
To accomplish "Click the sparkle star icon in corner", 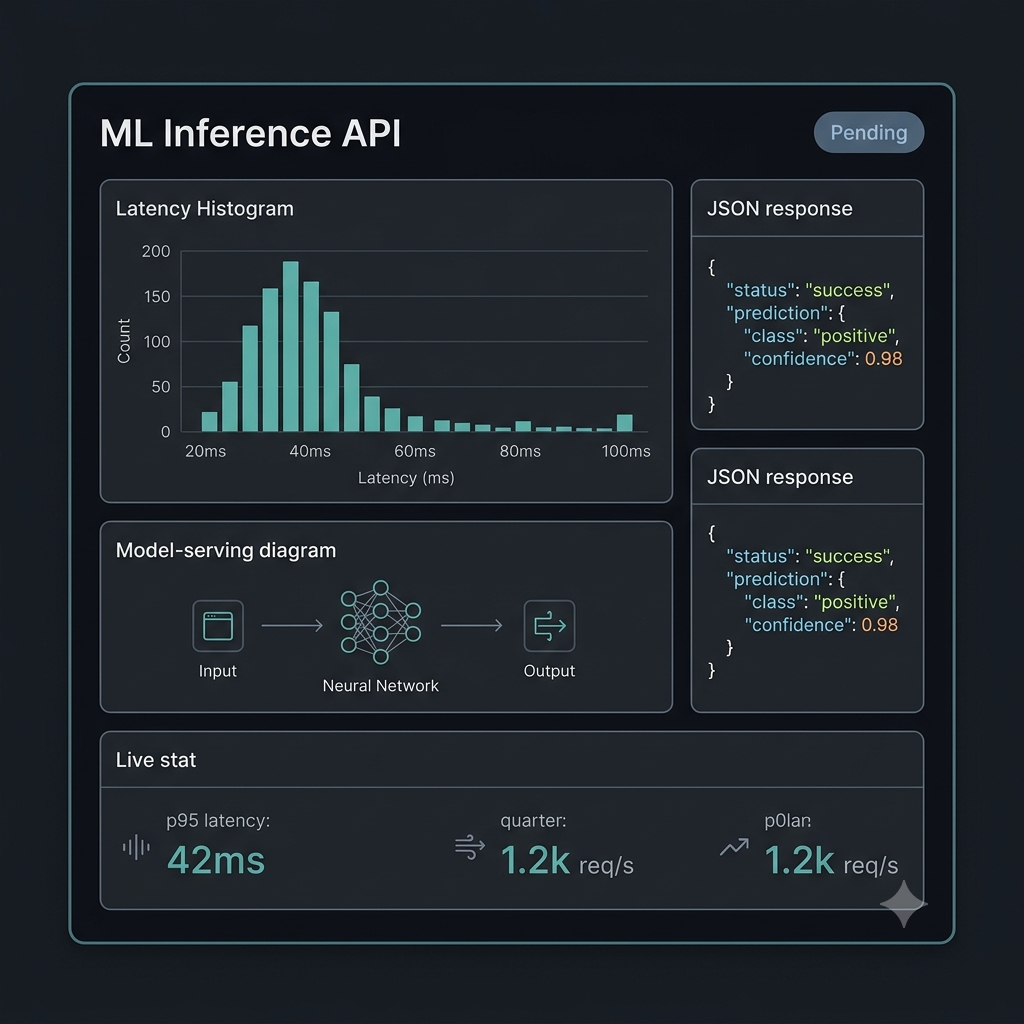I will (x=903, y=904).
